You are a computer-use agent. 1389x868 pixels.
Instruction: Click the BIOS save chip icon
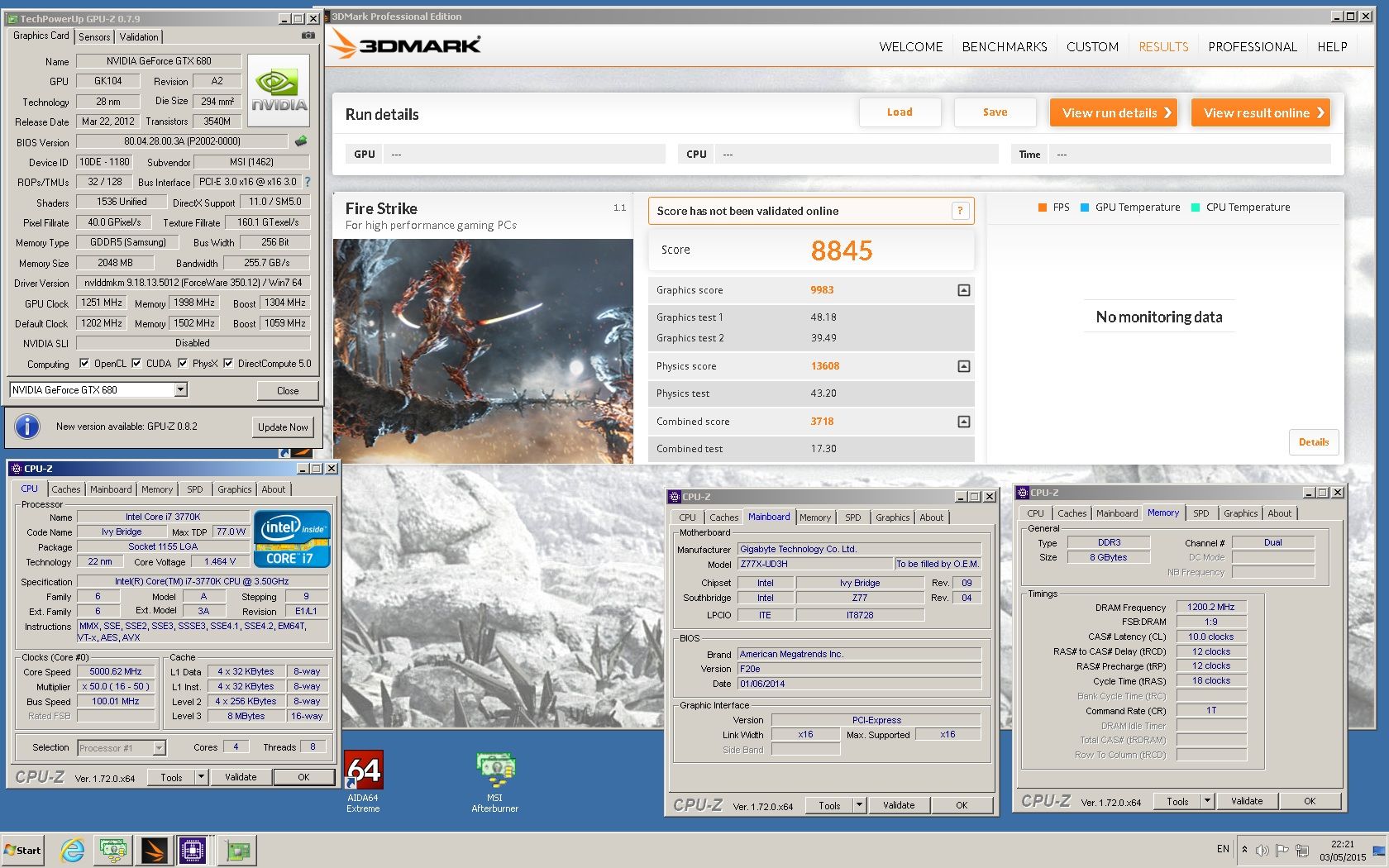click(x=301, y=141)
